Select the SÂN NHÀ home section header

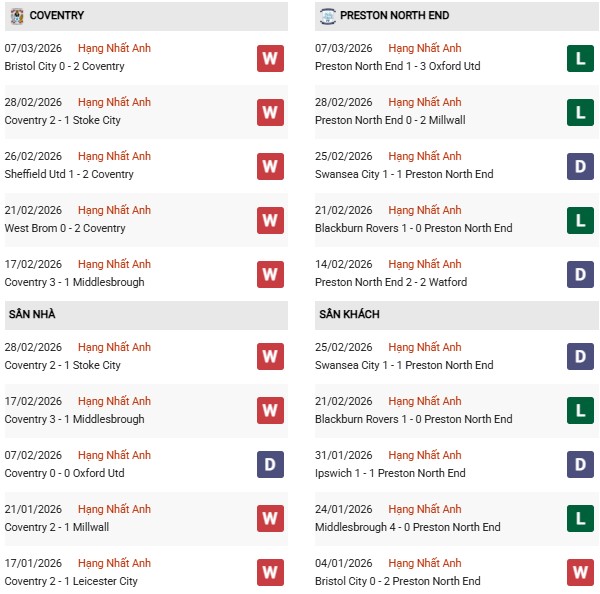coord(32,314)
